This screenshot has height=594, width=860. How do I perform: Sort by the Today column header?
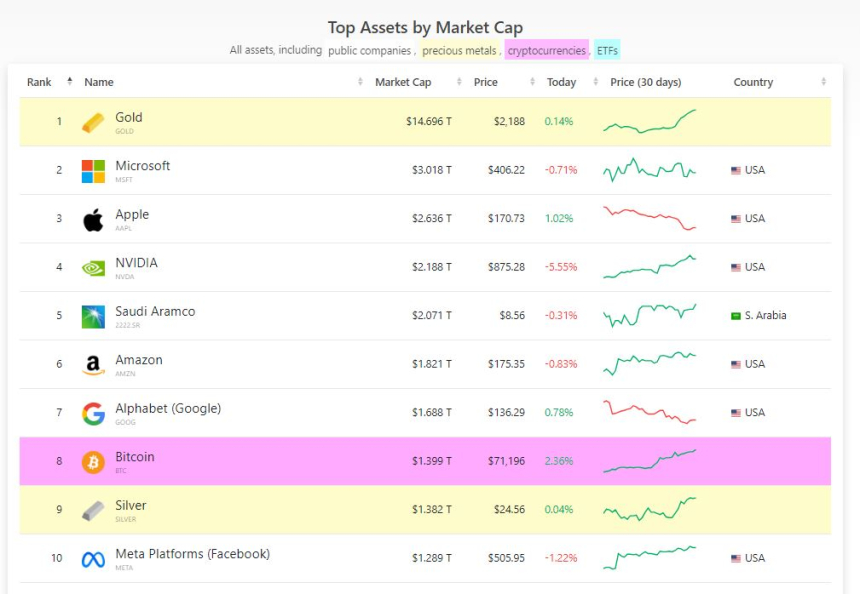tap(561, 82)
